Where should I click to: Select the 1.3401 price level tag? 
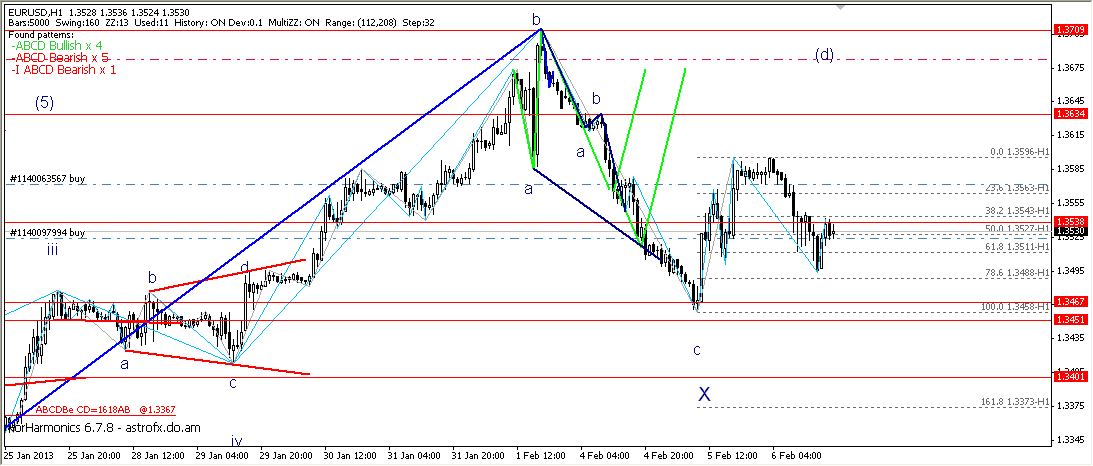pyautogui.click(x=1070, y=376)
